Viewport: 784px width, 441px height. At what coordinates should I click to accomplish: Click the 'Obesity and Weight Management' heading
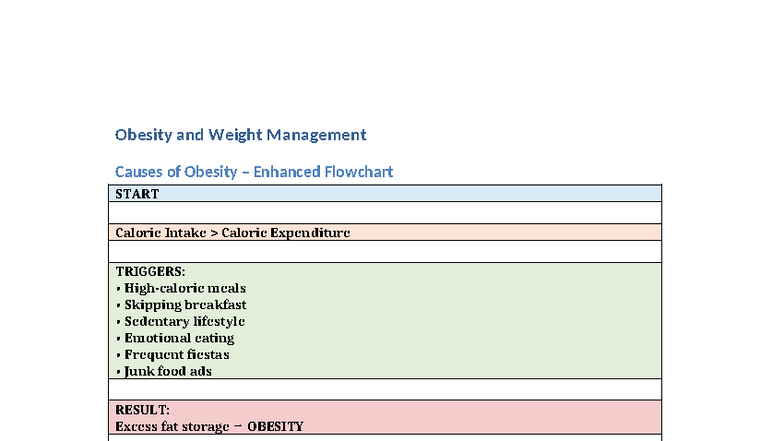click(240, 135)
